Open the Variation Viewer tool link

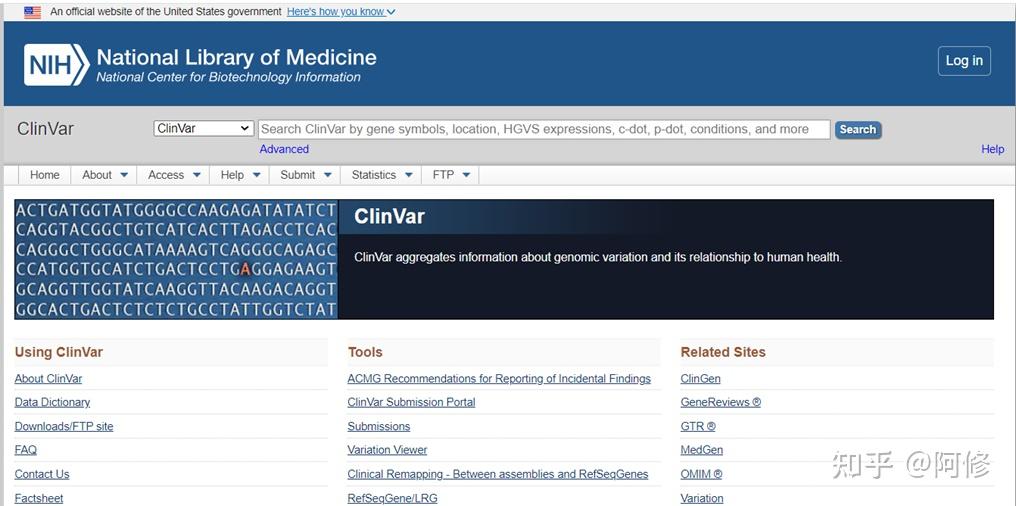click(387, 450)
